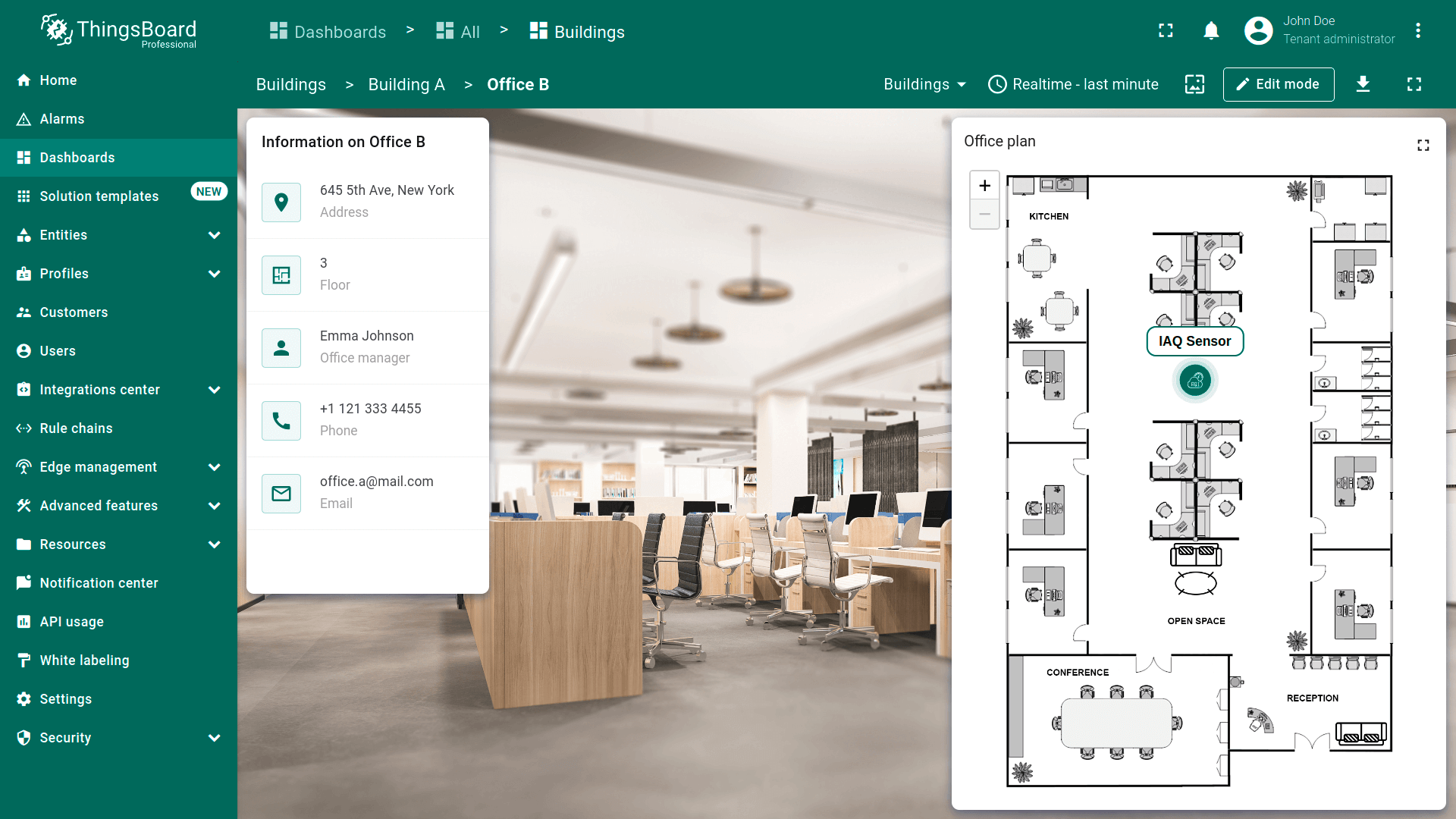Zoom in on the office plan

click(x=984, y=186)
